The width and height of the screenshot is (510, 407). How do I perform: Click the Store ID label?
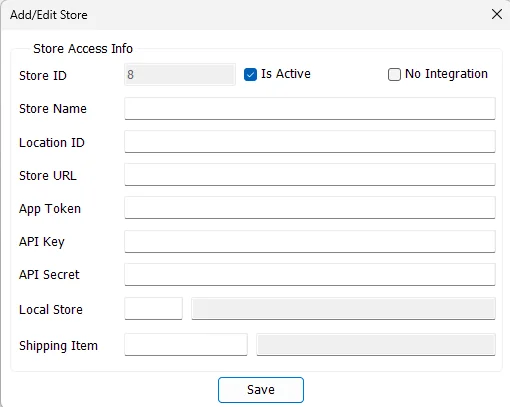pos(43,76)
